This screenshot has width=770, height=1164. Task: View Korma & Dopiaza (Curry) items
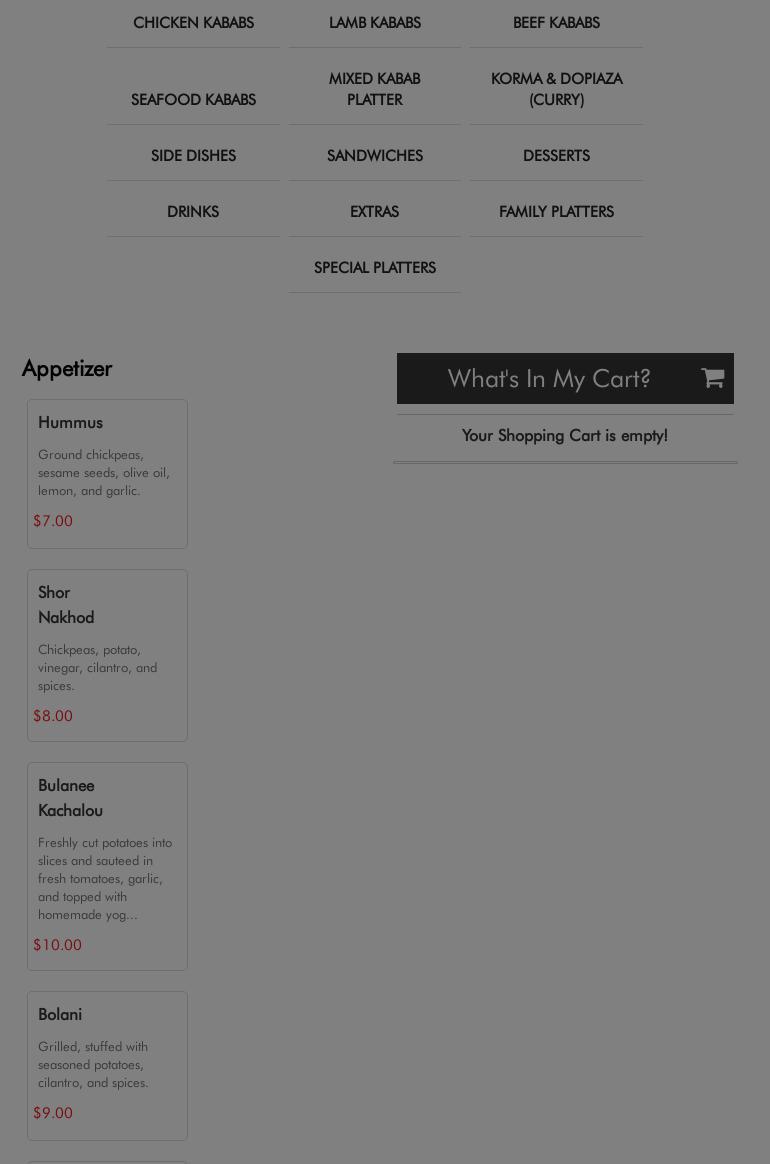click(556, 89)
